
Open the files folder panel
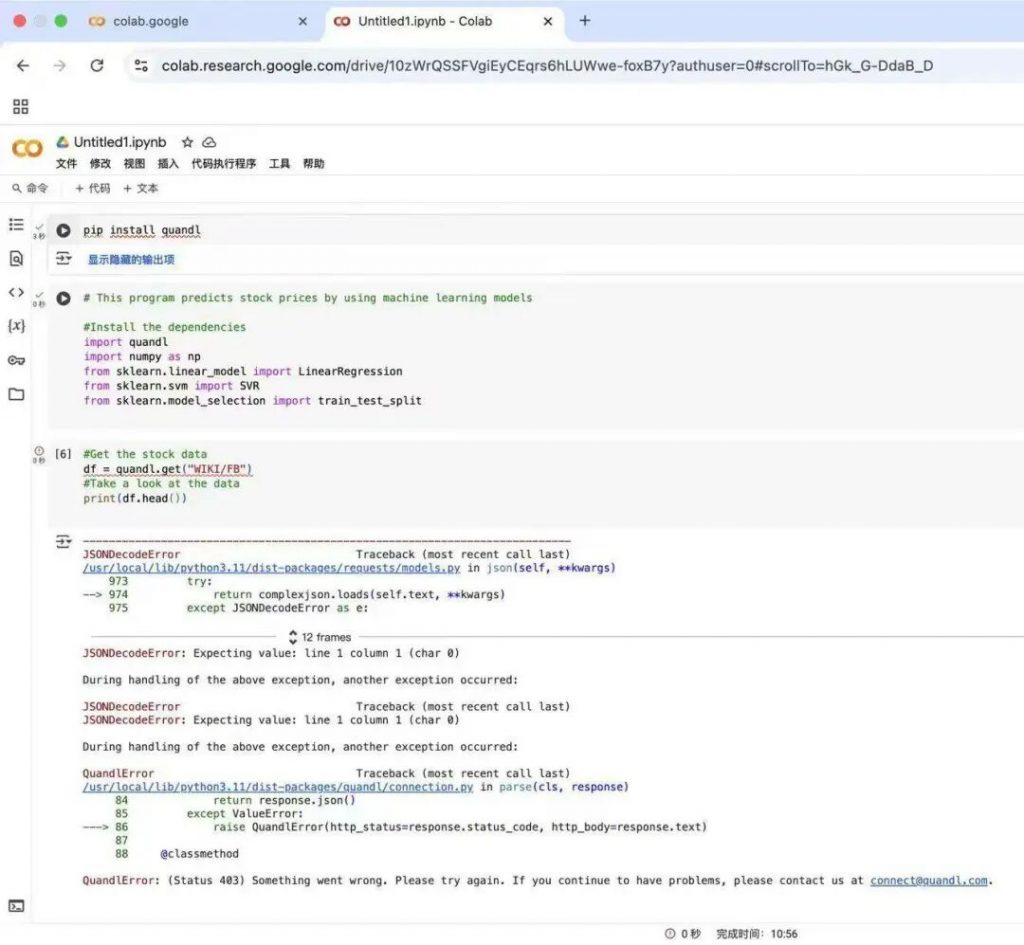pyautogui.click(x=16, y=394)
